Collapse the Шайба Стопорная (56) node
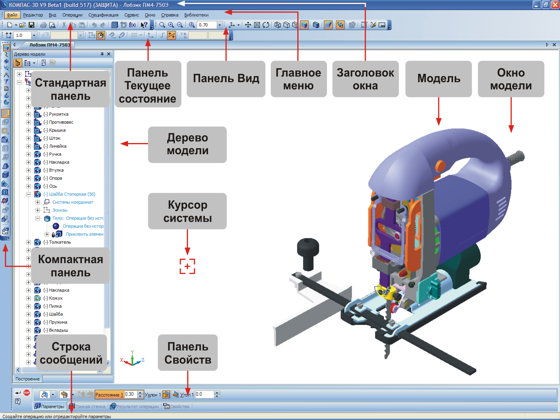Viewport: 560px width, 420px height. [29, 194]
